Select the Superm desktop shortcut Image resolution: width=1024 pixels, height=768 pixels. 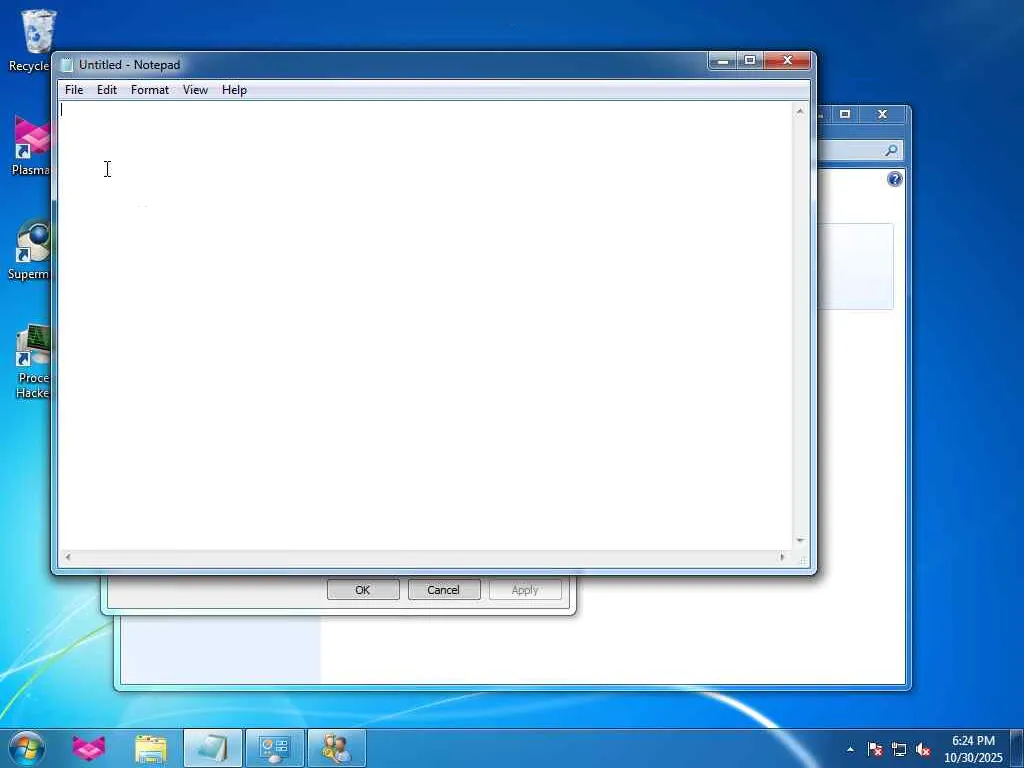29,250
